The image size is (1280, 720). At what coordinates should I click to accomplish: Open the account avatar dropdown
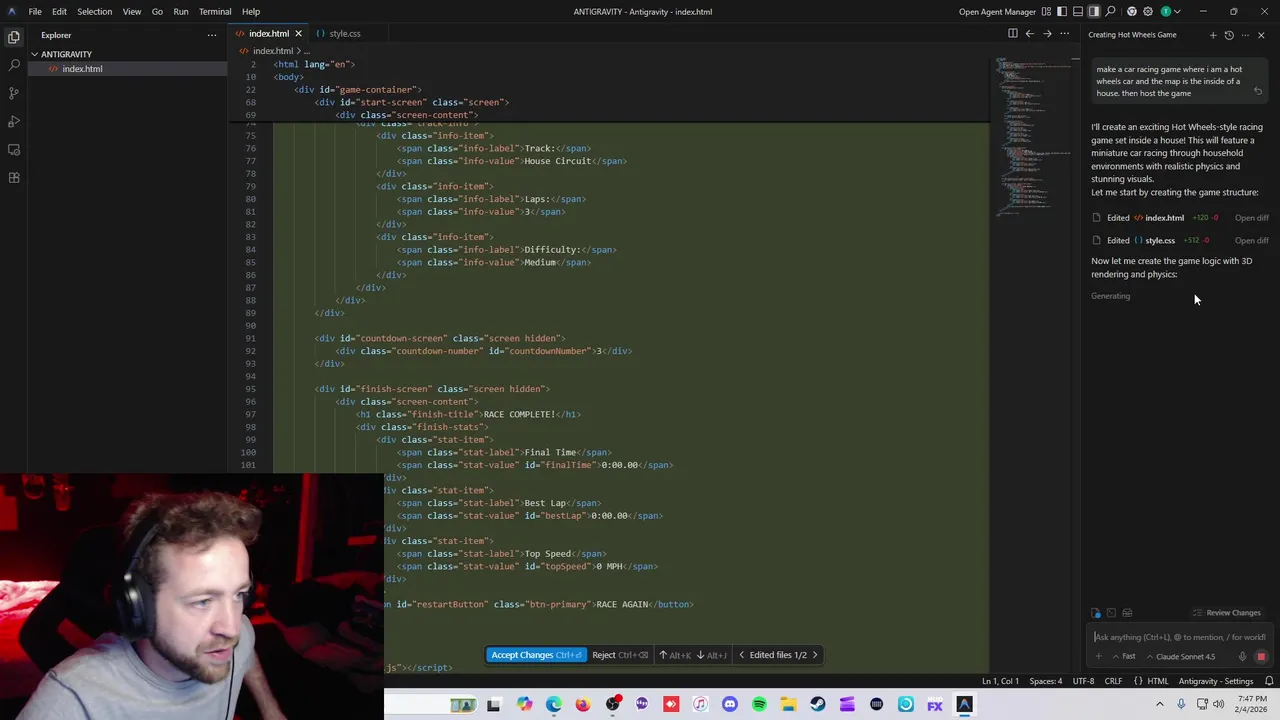(1171, 12)
